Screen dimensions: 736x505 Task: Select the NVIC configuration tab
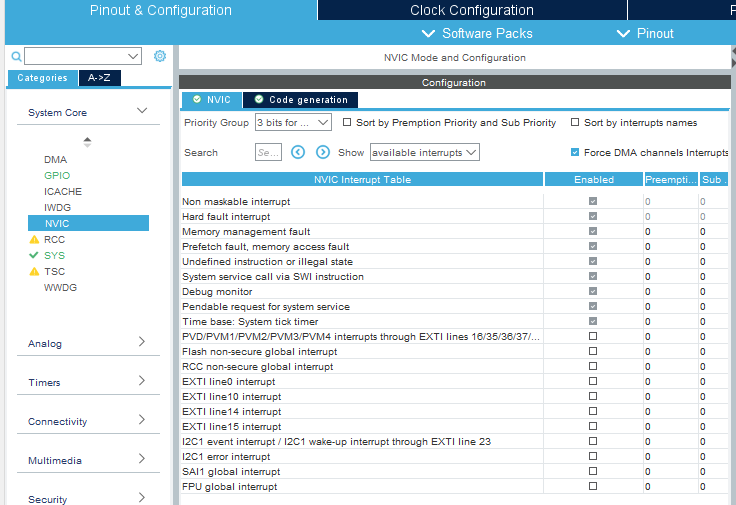(x=212, y=99)
